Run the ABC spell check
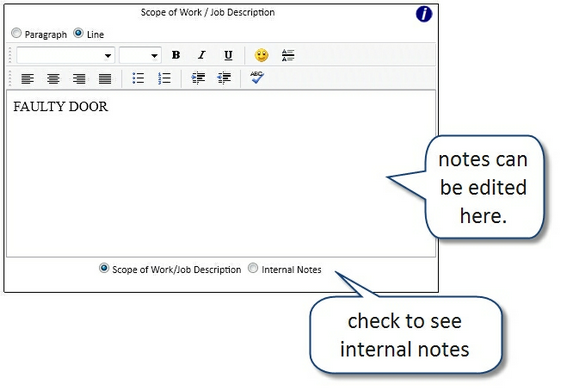Screen dimensions: 561x391 click(x=257, y=77)
